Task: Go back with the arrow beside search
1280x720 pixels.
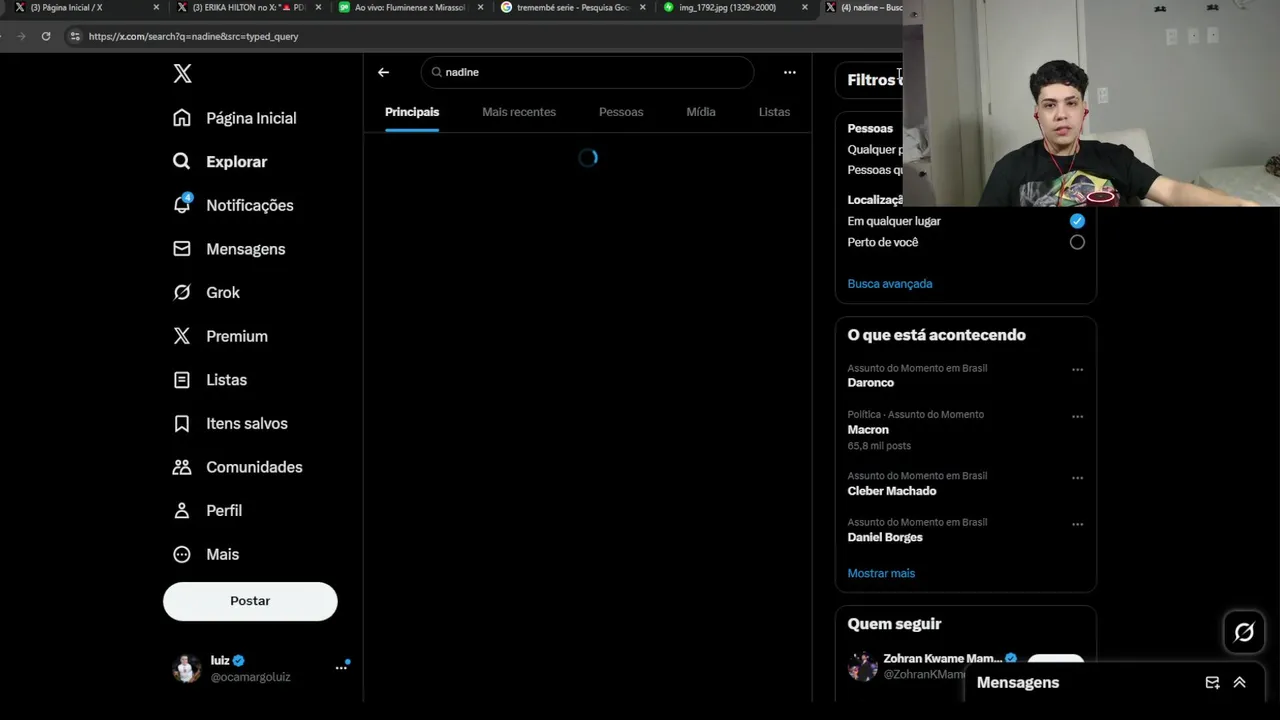Action: point(383,72)
